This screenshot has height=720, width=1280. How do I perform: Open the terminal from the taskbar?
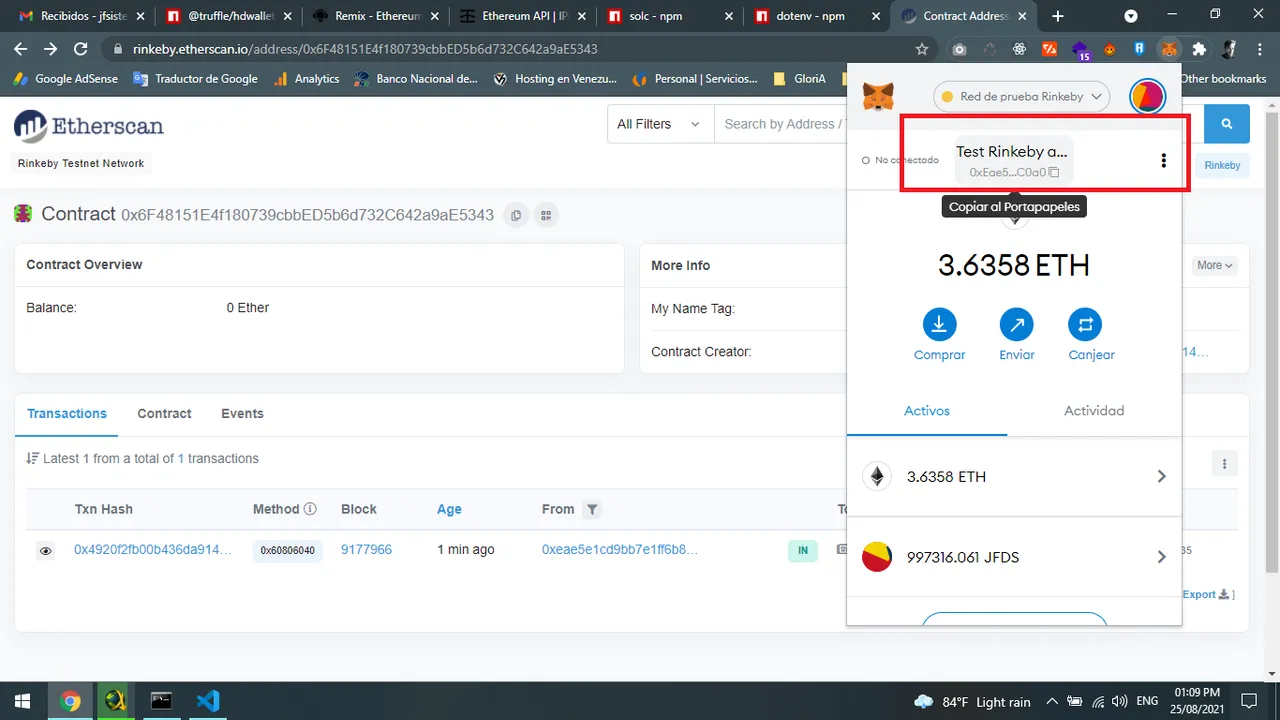[161, 701]
